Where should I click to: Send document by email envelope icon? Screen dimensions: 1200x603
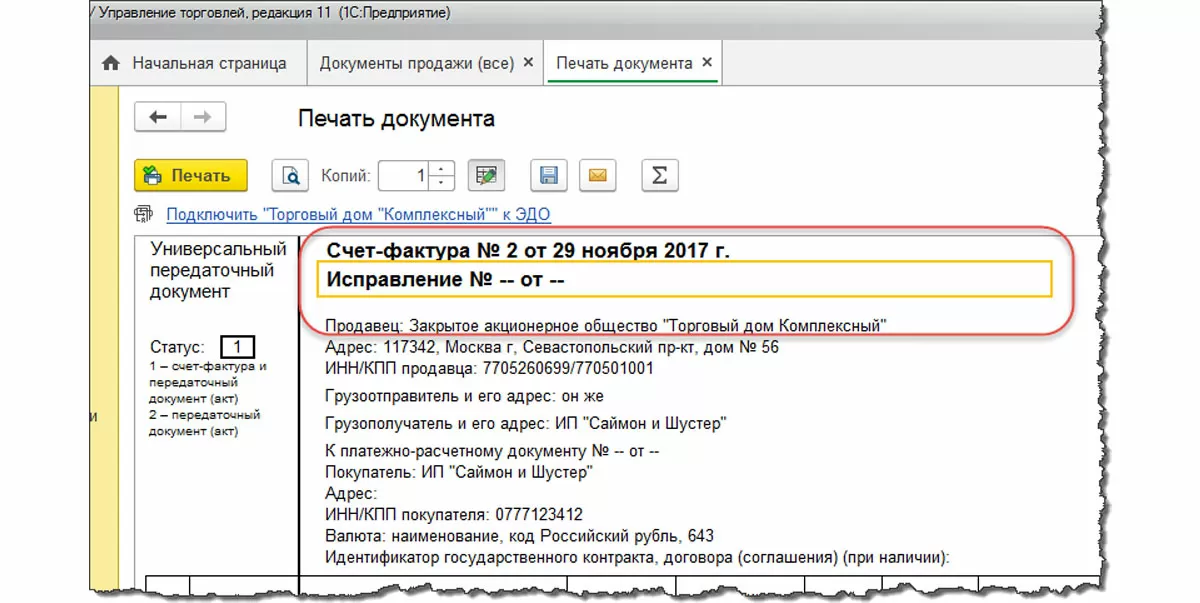tap(597, 176)
